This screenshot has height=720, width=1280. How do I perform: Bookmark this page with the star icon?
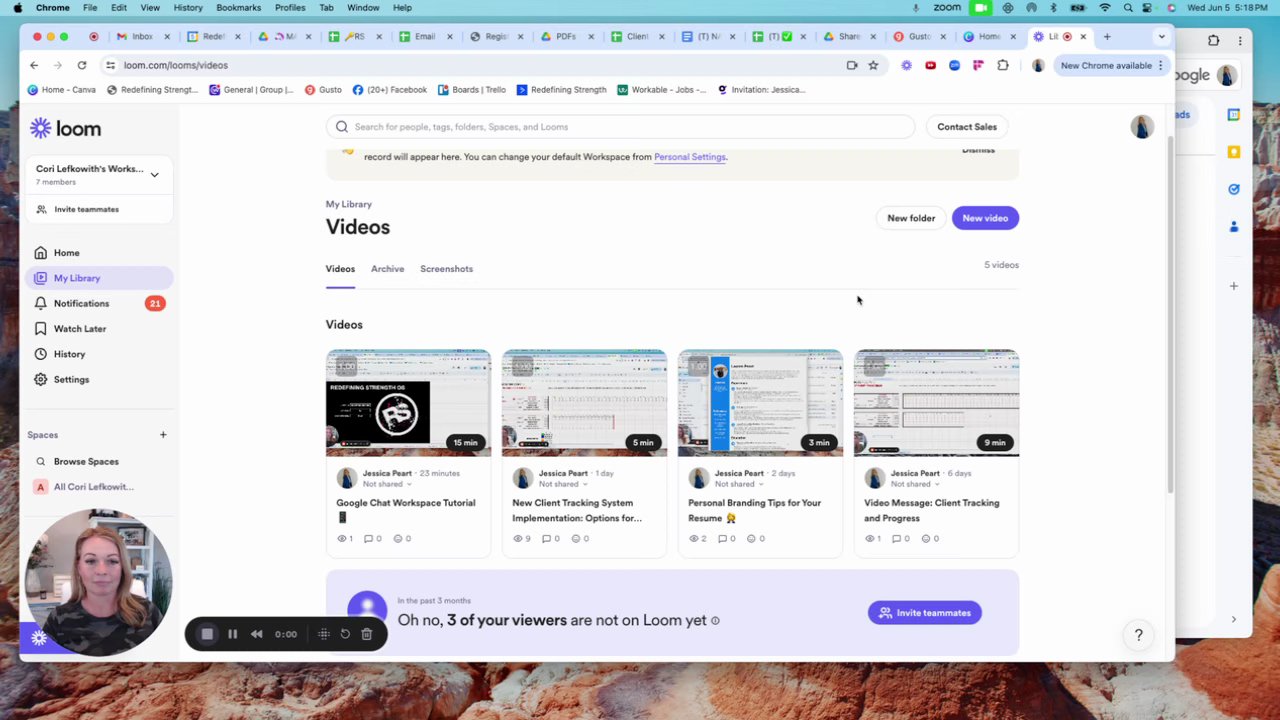[x=873, y=65]
